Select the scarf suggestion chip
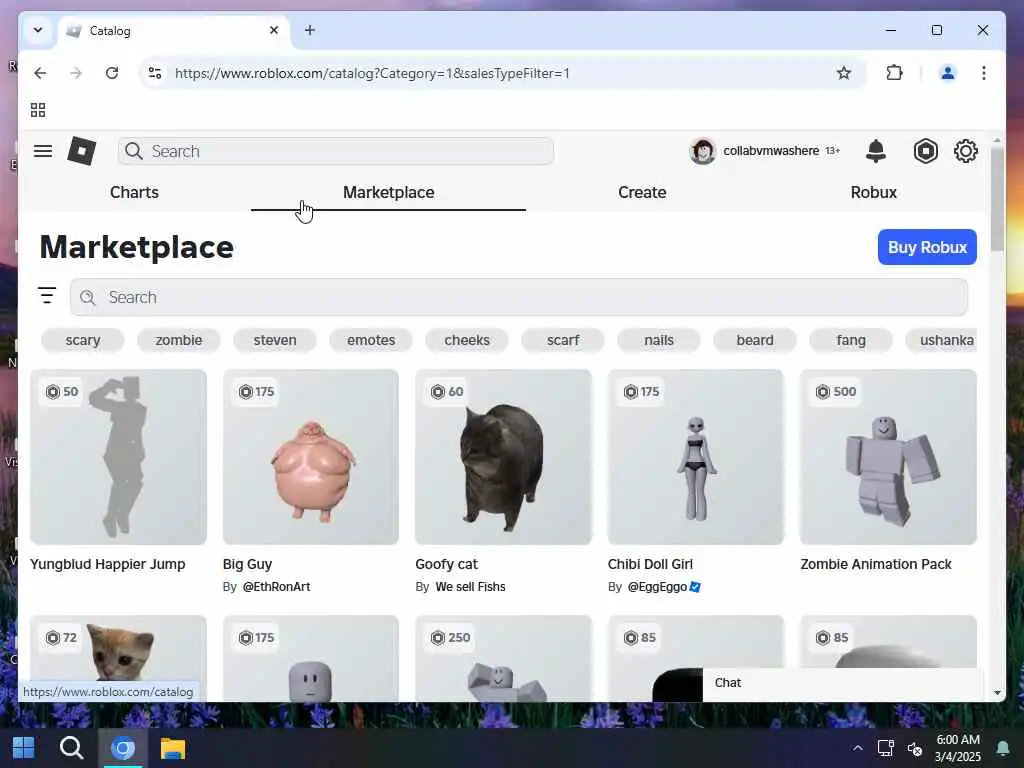Image resolution: width=1024 pixels, height=768 pixels. [x=562, y=340]
